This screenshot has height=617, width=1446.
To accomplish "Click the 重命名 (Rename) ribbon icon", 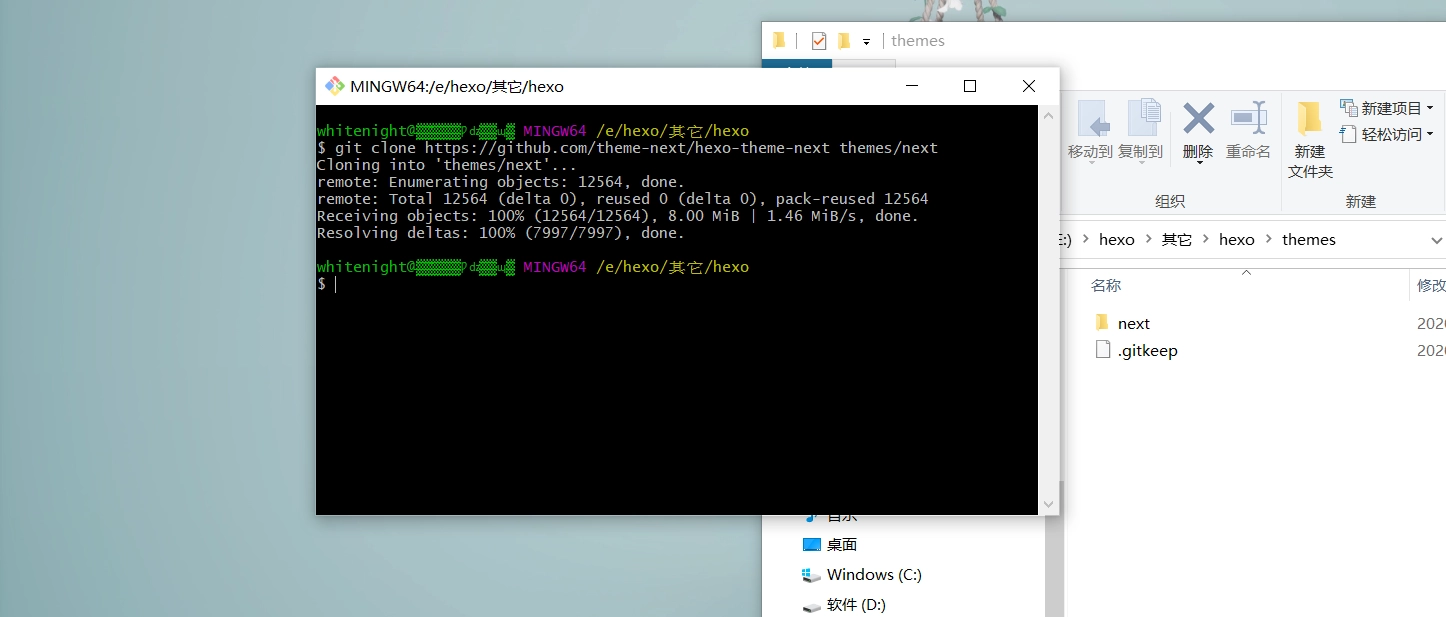I will tap(1248, 119).
